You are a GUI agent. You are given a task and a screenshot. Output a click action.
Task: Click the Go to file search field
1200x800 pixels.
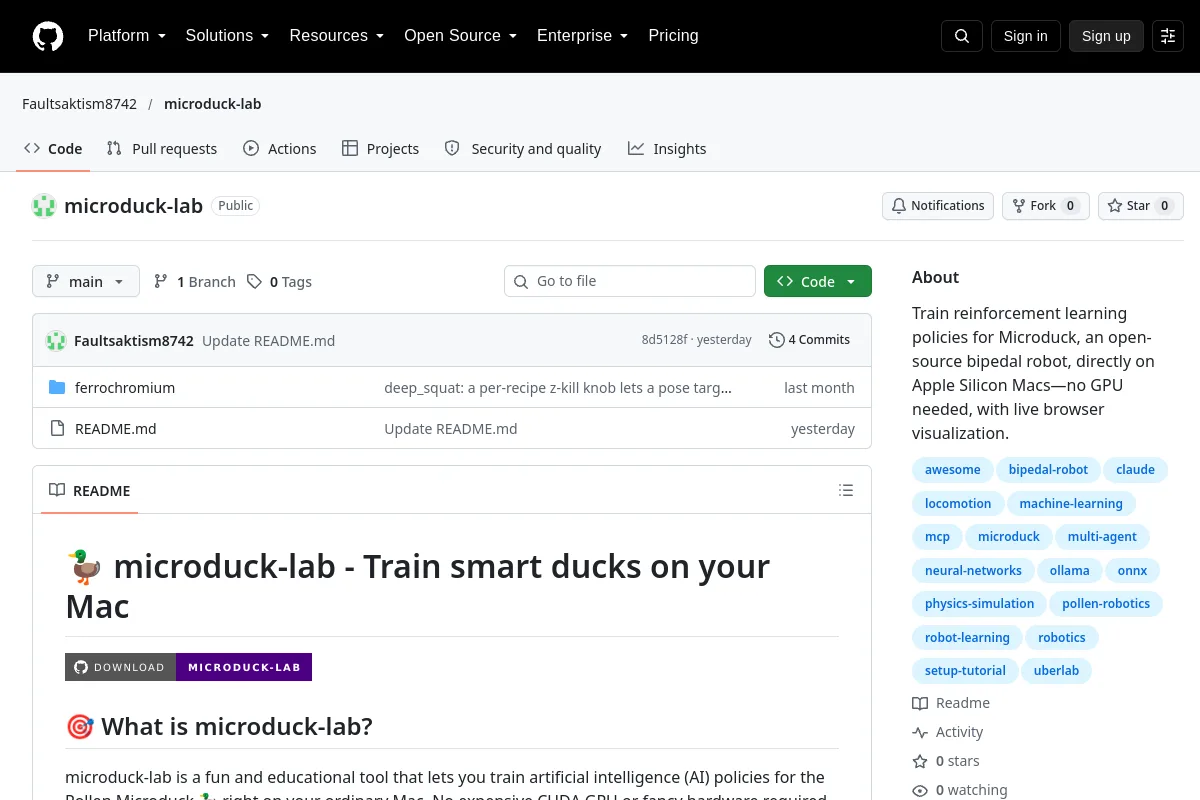click(630, 282)
